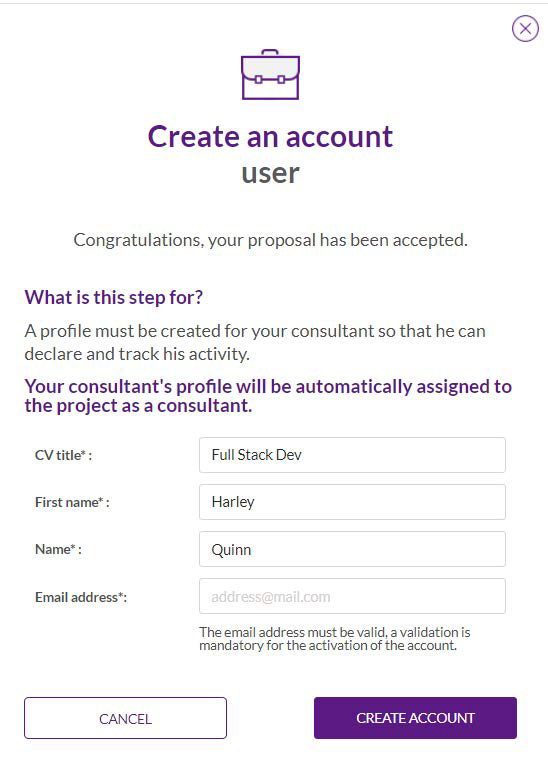
Task: Click the 'CV title*' label
Action: coord(63,455)
